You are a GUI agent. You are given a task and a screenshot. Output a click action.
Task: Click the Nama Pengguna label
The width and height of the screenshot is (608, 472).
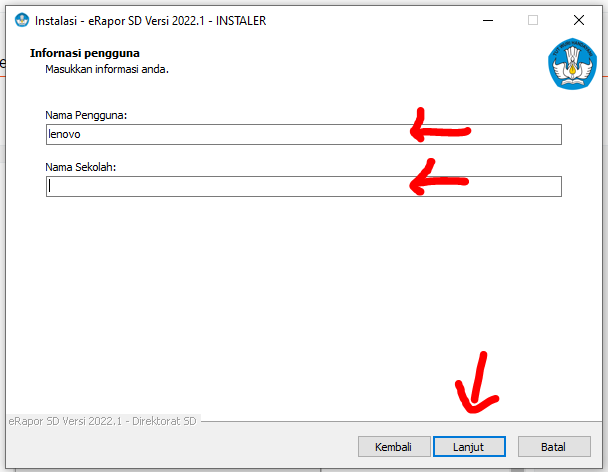coord(86,116)
